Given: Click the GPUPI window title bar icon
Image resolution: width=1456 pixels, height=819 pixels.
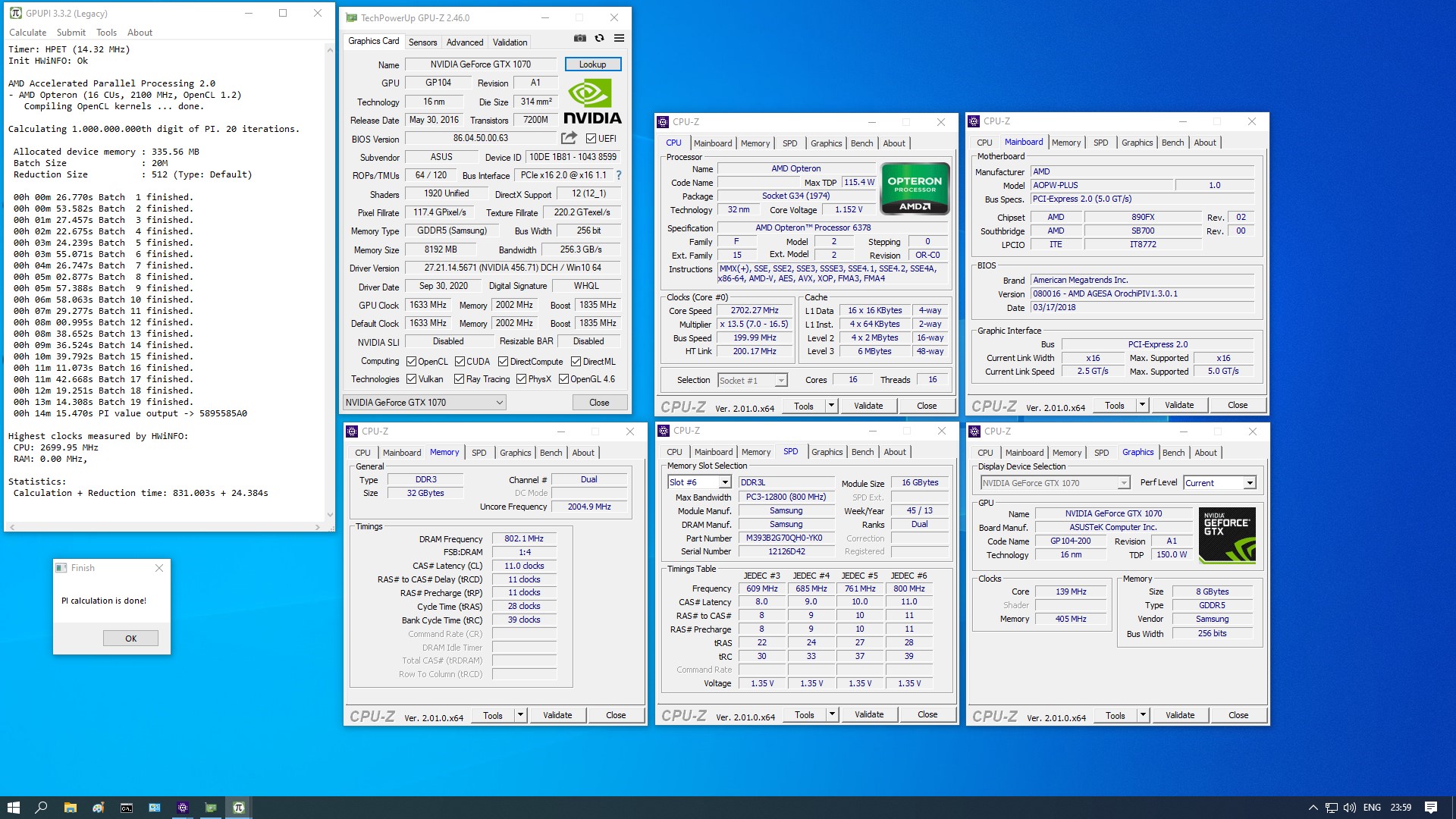Looking at the screenshot, I should (x=15, y=13).
